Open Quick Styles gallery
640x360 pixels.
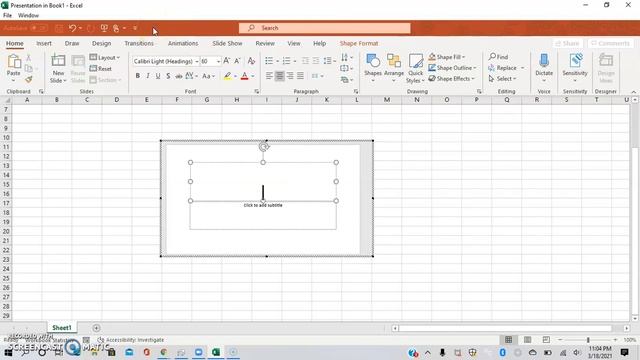pyautogui.click(x=416, y=68)
